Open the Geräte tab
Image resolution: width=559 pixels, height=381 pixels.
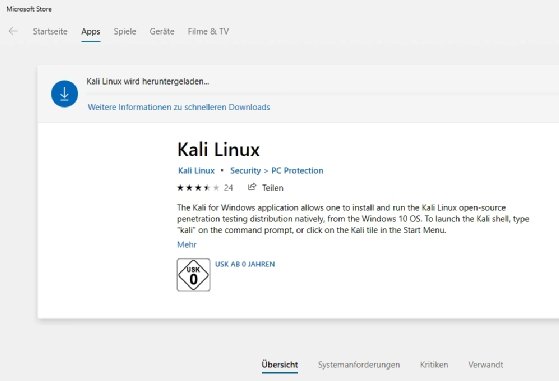click(162, 31)
